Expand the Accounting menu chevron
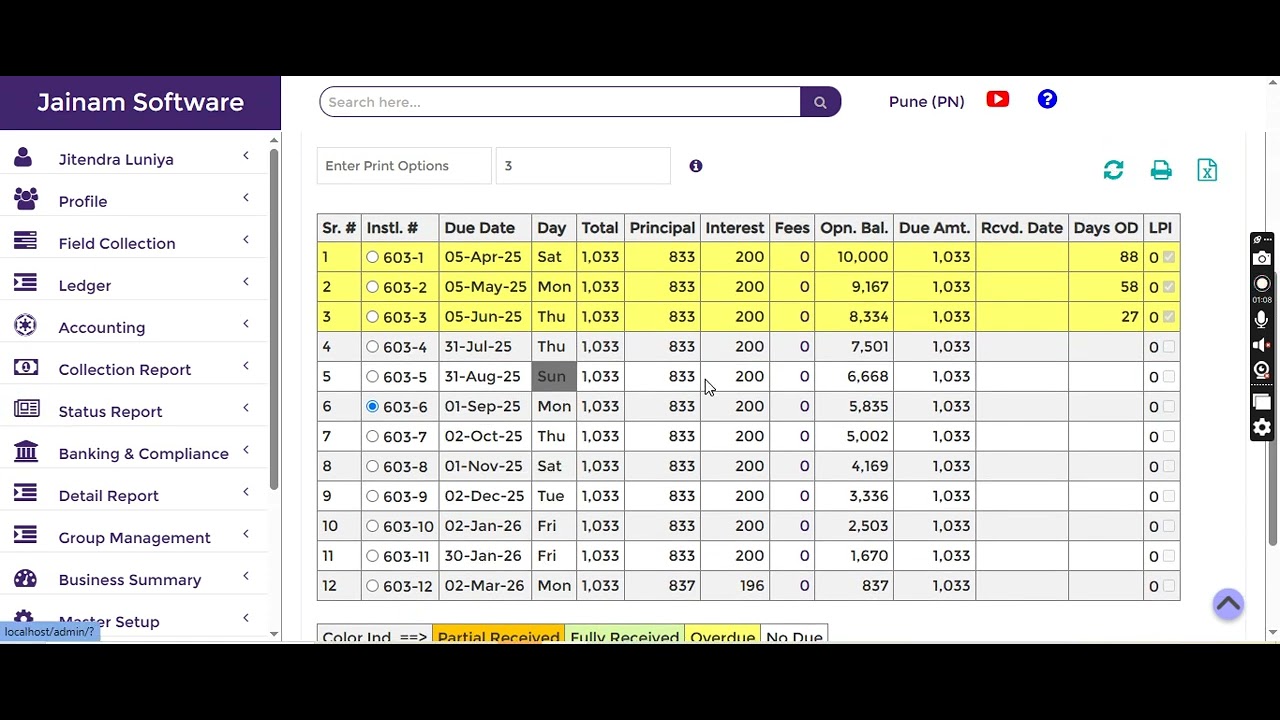This screenshot has height=720, width=1280. [245, 324]
